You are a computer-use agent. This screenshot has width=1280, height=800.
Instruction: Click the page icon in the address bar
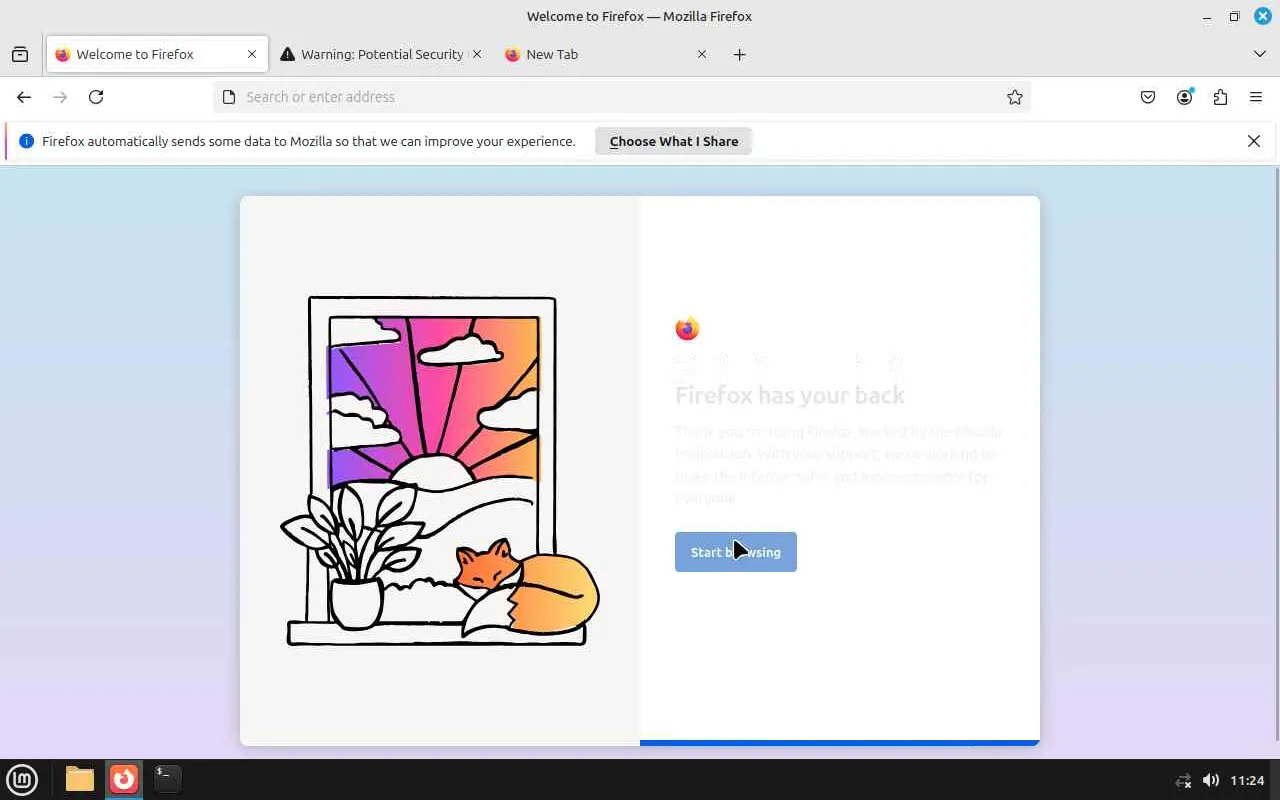click(x=229, y=97)
